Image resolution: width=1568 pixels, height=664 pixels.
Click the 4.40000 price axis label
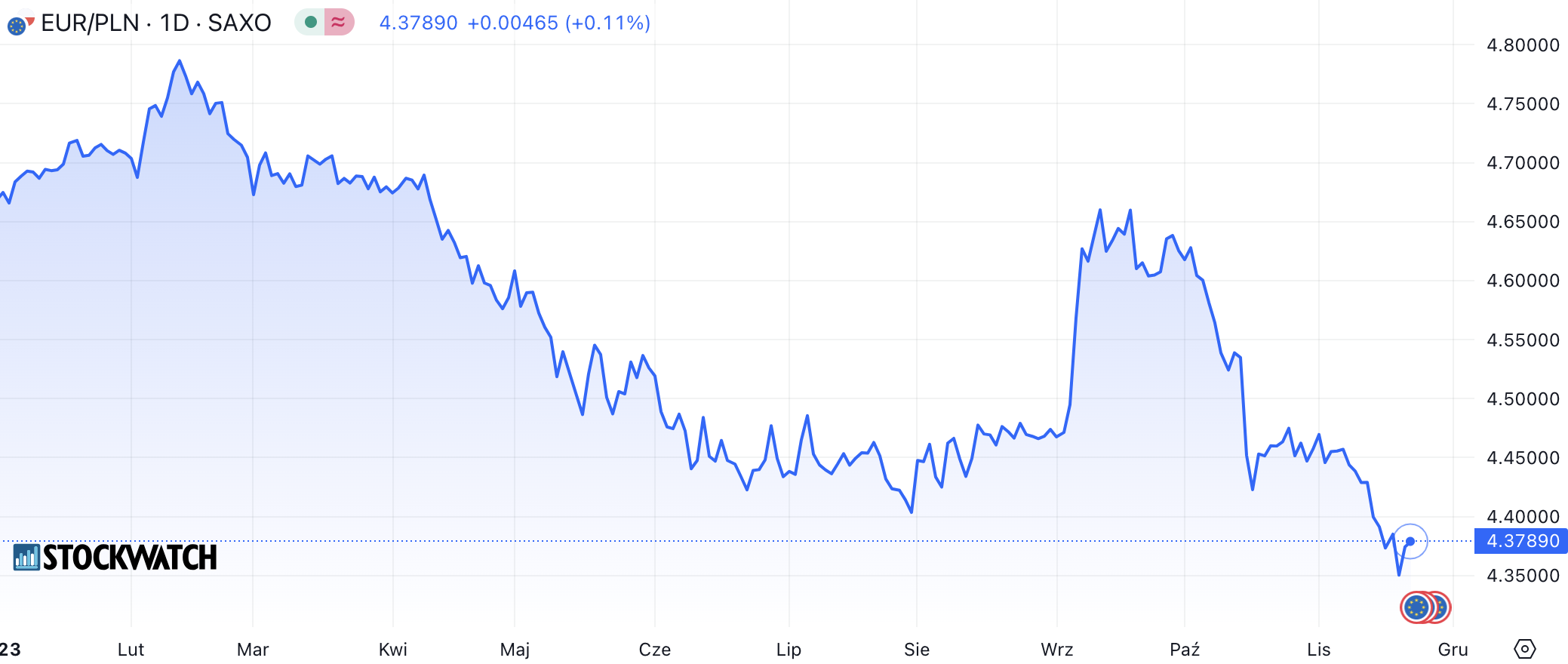1523,517
